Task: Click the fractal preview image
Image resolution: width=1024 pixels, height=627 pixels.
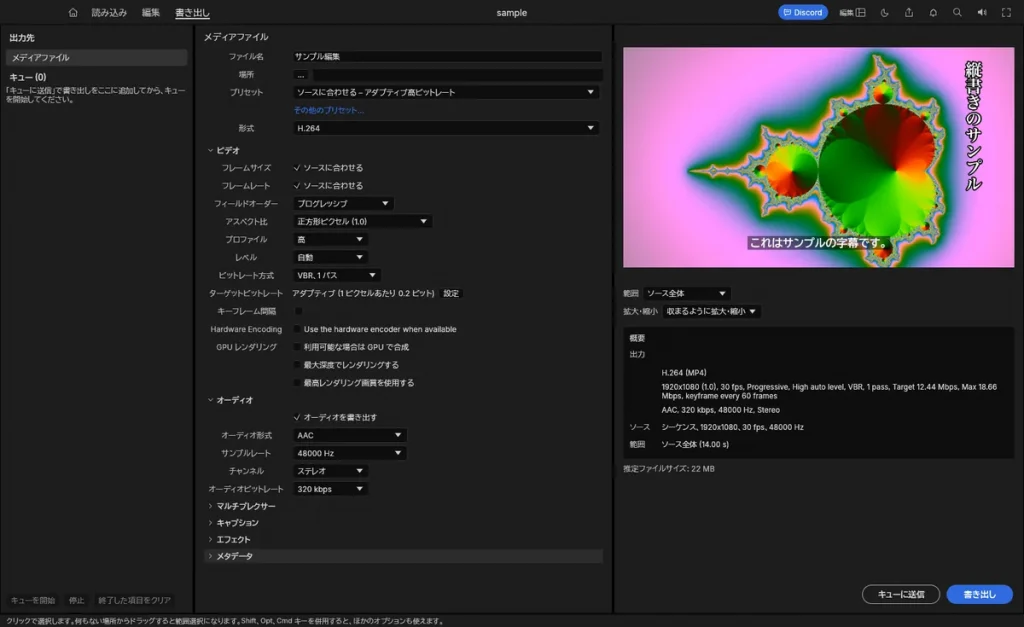Action: click(x=818, y=157)
